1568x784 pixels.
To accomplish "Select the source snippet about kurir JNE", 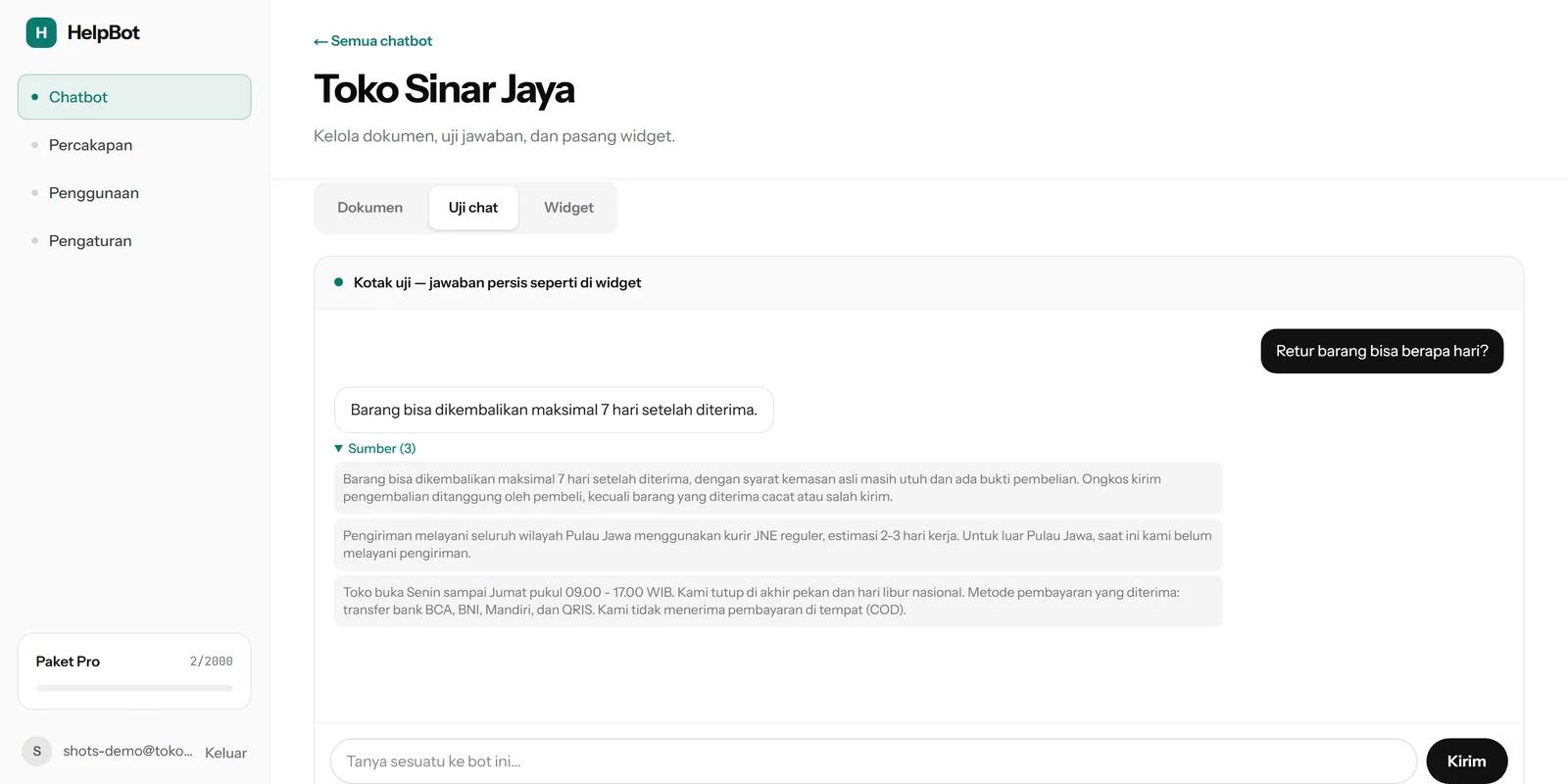I will 778,545.
